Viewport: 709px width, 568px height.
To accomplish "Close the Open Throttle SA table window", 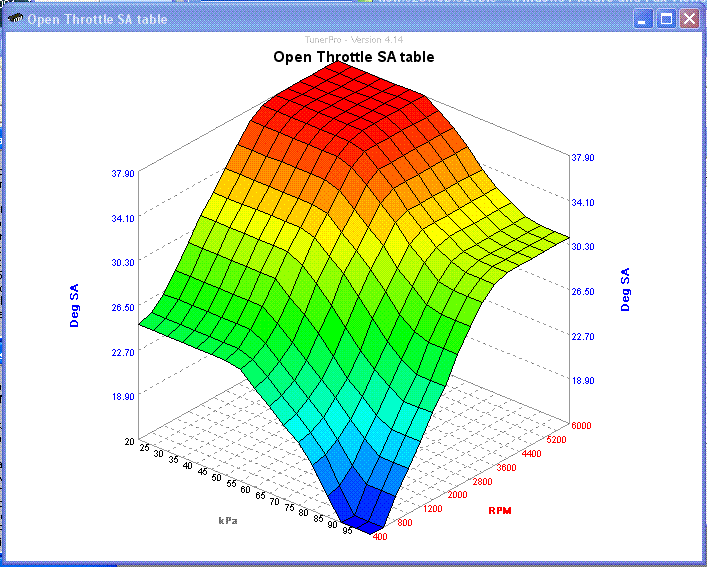I will [x=689, y=19].
